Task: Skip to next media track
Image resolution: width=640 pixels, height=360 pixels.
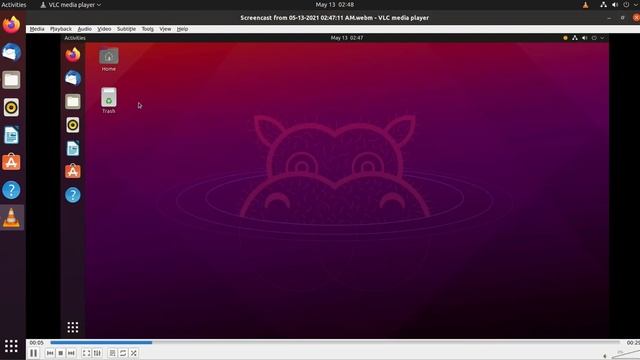Action: click(x=71, y=353)
